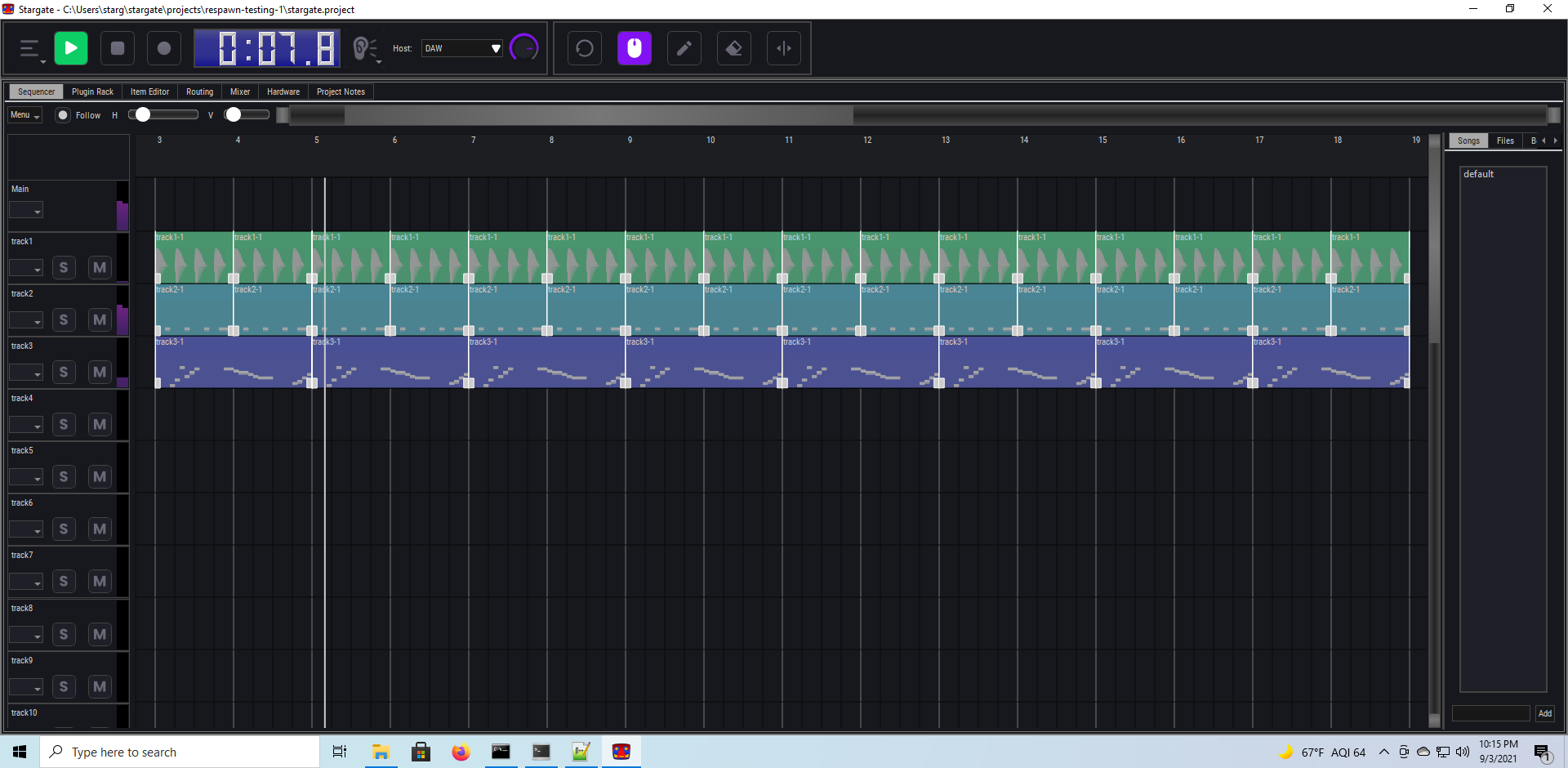Select the first track3-1 MIDI clip

tap(234, 362)
